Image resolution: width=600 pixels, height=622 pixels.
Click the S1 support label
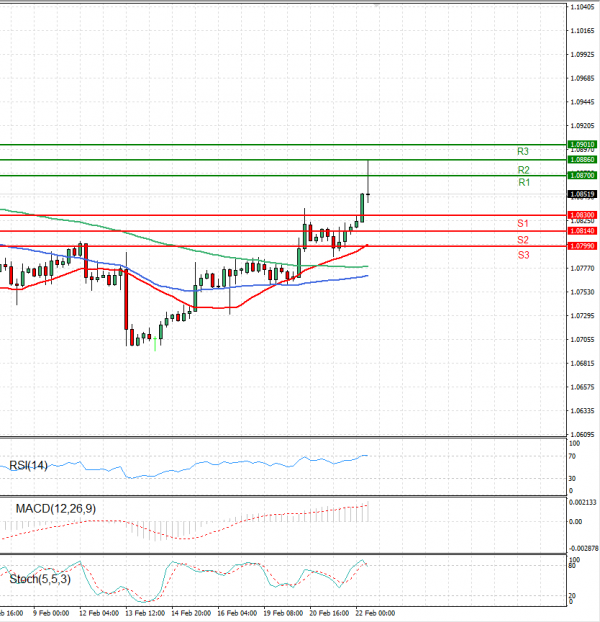click(x=523, y=223)
